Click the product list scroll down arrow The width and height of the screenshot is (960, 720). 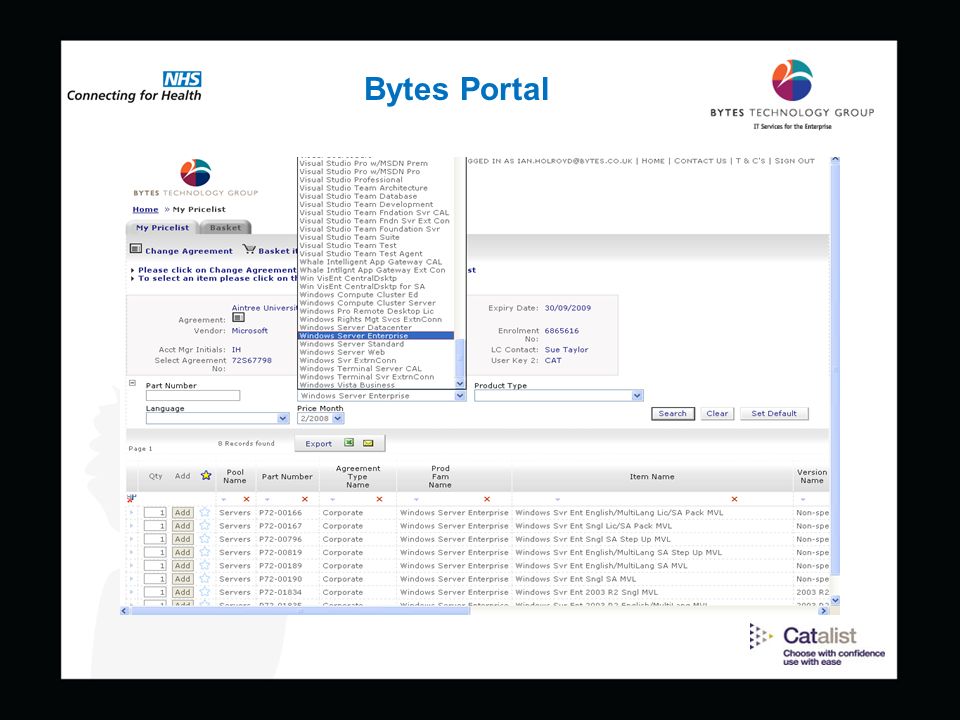[460, 383]
